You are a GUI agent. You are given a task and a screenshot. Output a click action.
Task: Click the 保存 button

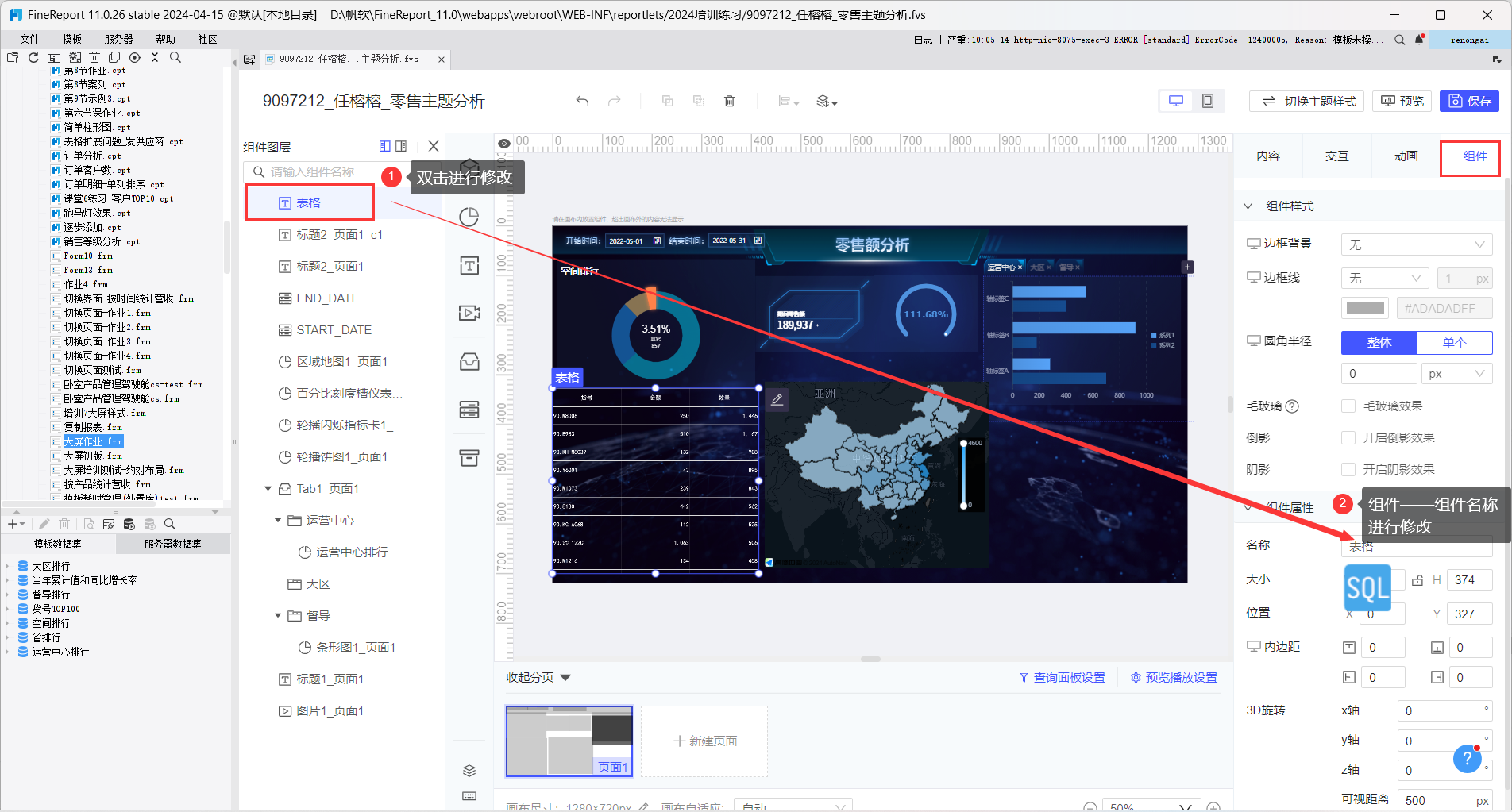point(1469,101)
